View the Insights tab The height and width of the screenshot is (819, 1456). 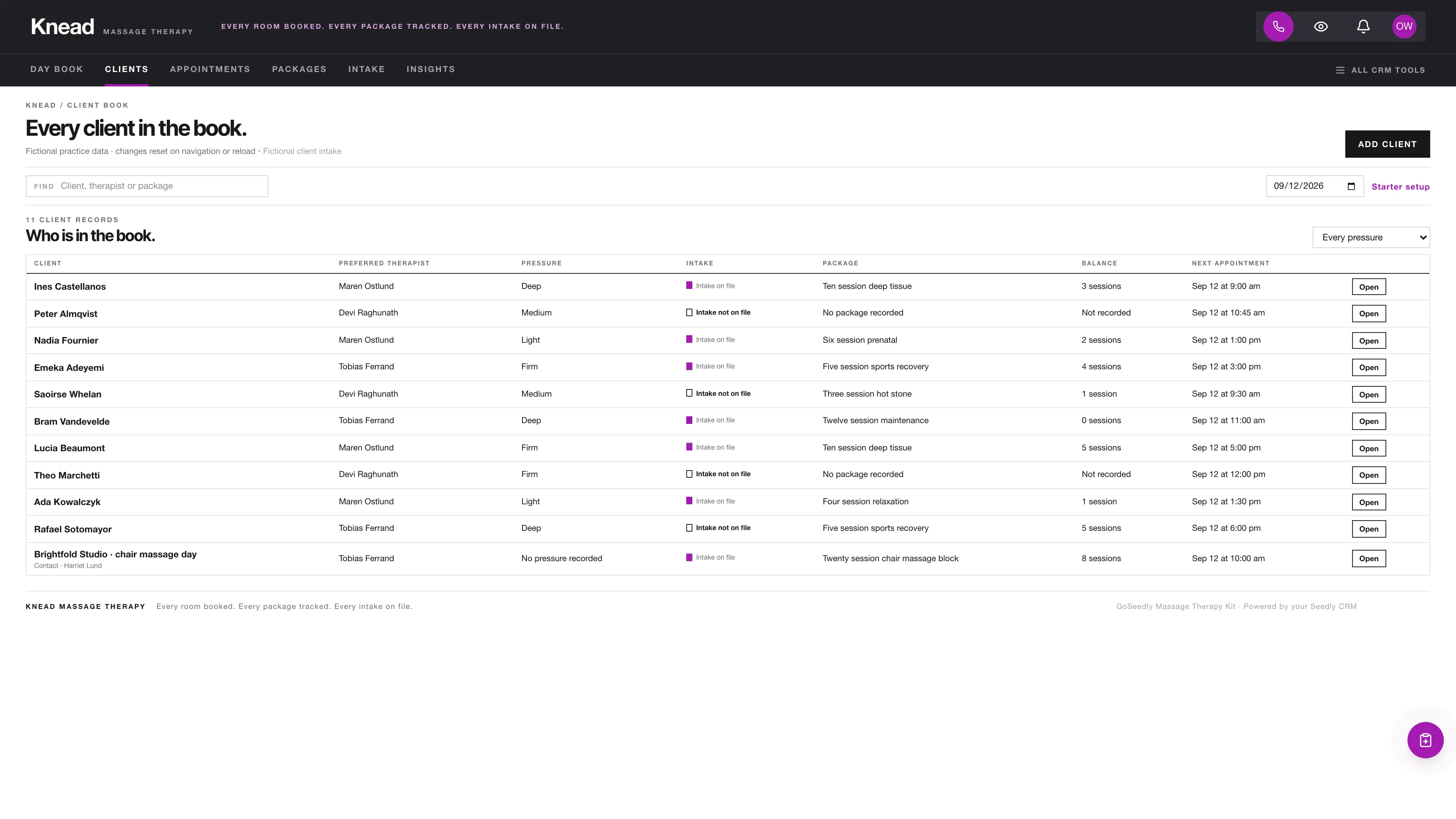pos(431,69)
